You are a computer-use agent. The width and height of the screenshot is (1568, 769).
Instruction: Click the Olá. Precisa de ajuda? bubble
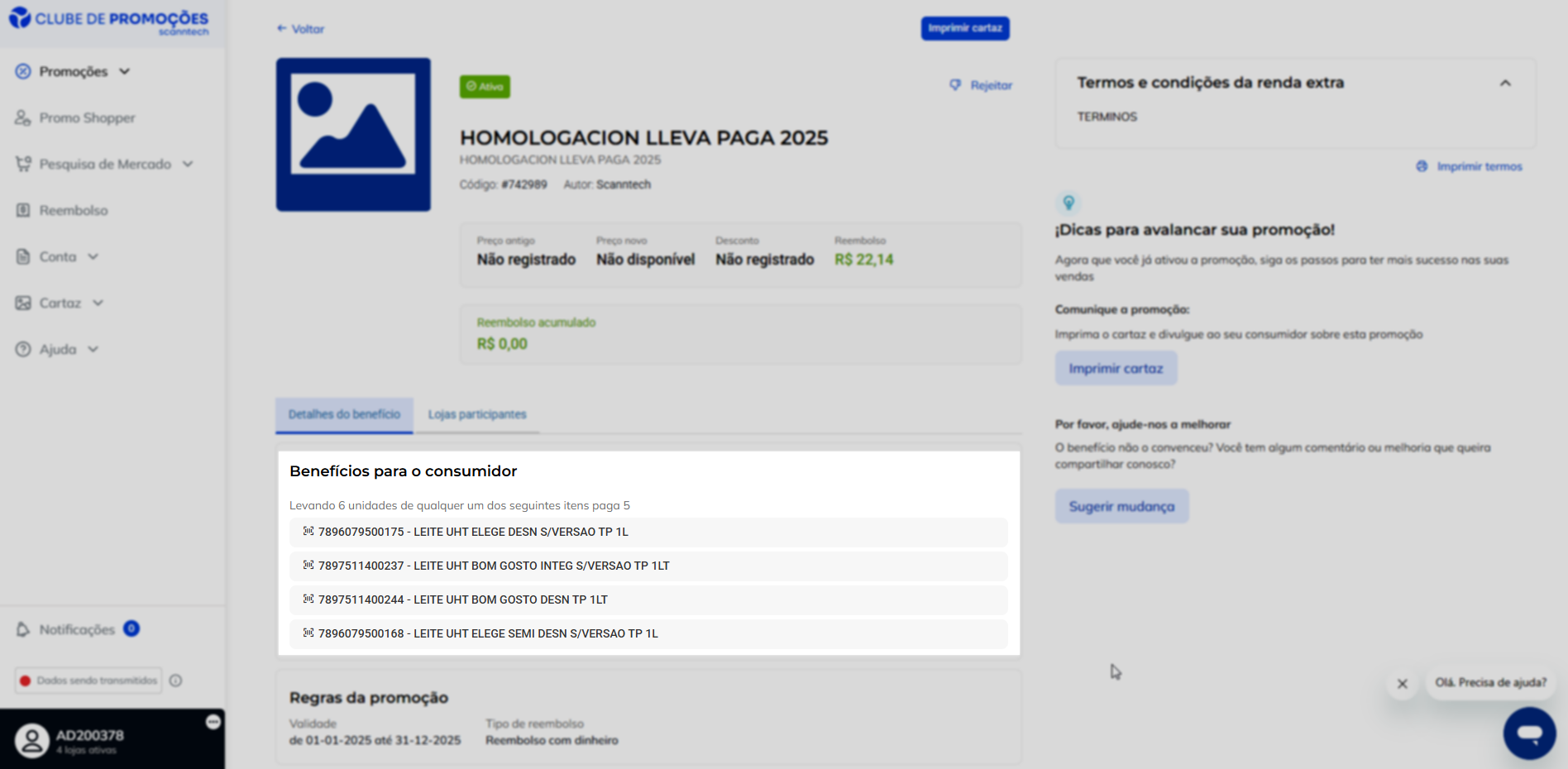[1491, 683]
